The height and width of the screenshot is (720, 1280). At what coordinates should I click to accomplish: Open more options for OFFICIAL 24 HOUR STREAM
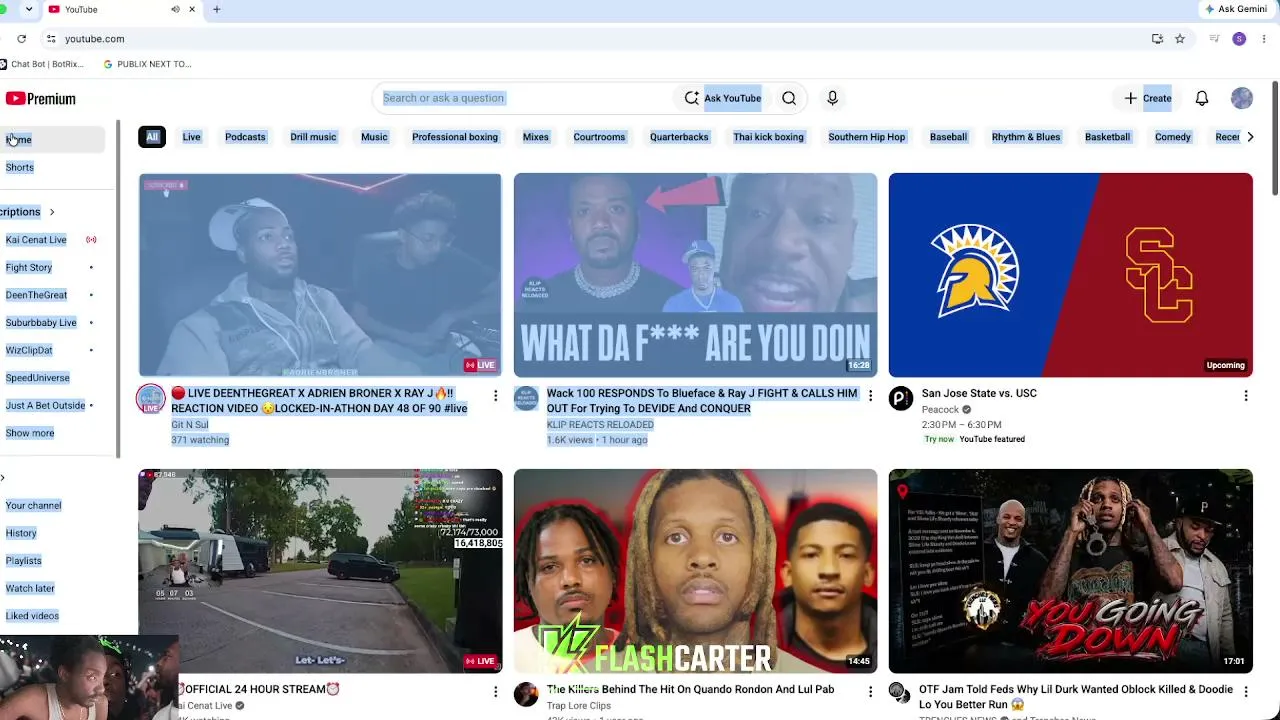click(495, 692)
